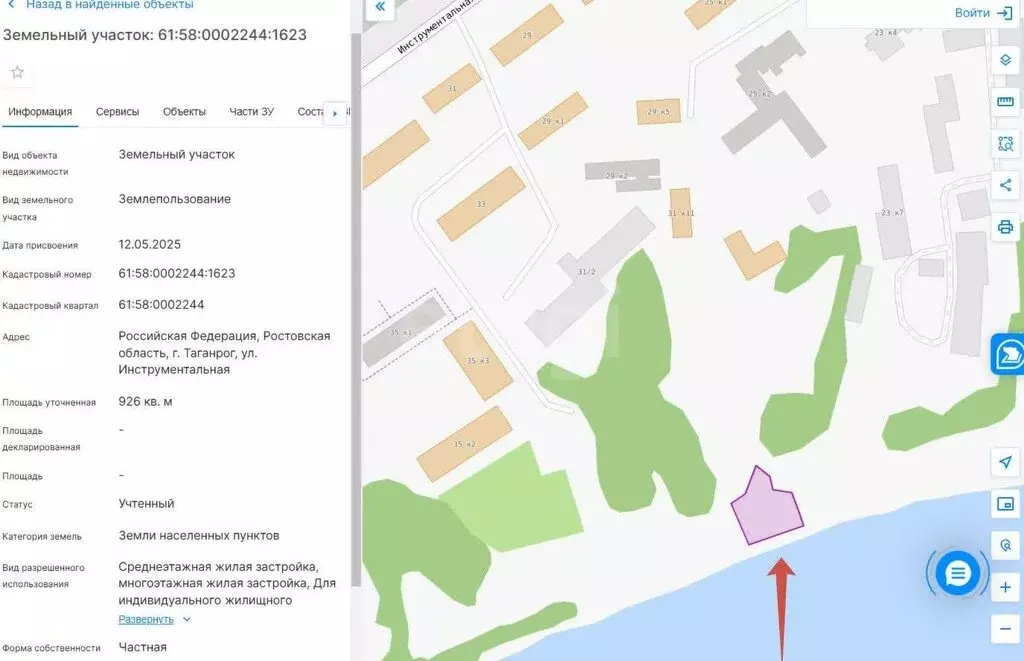Expand permitted use text via Развернуть
This screenshot has height=661, width=1024.
[x=146, y=619]
